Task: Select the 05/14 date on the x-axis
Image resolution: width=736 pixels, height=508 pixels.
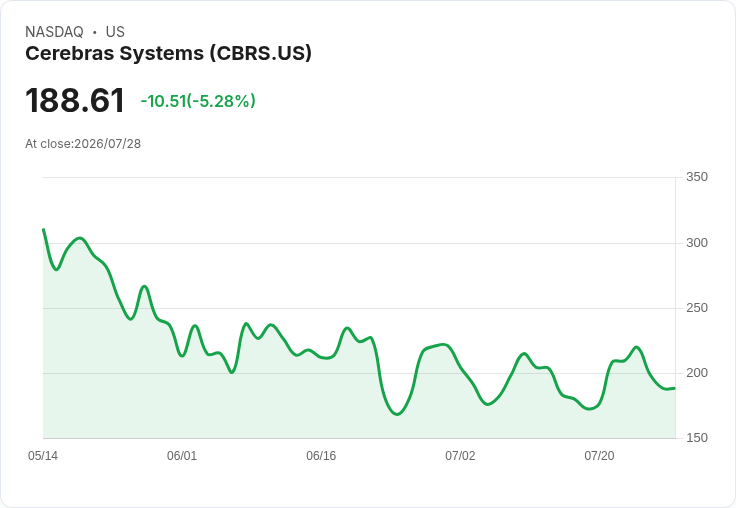Action: click(x=43, y=455)
